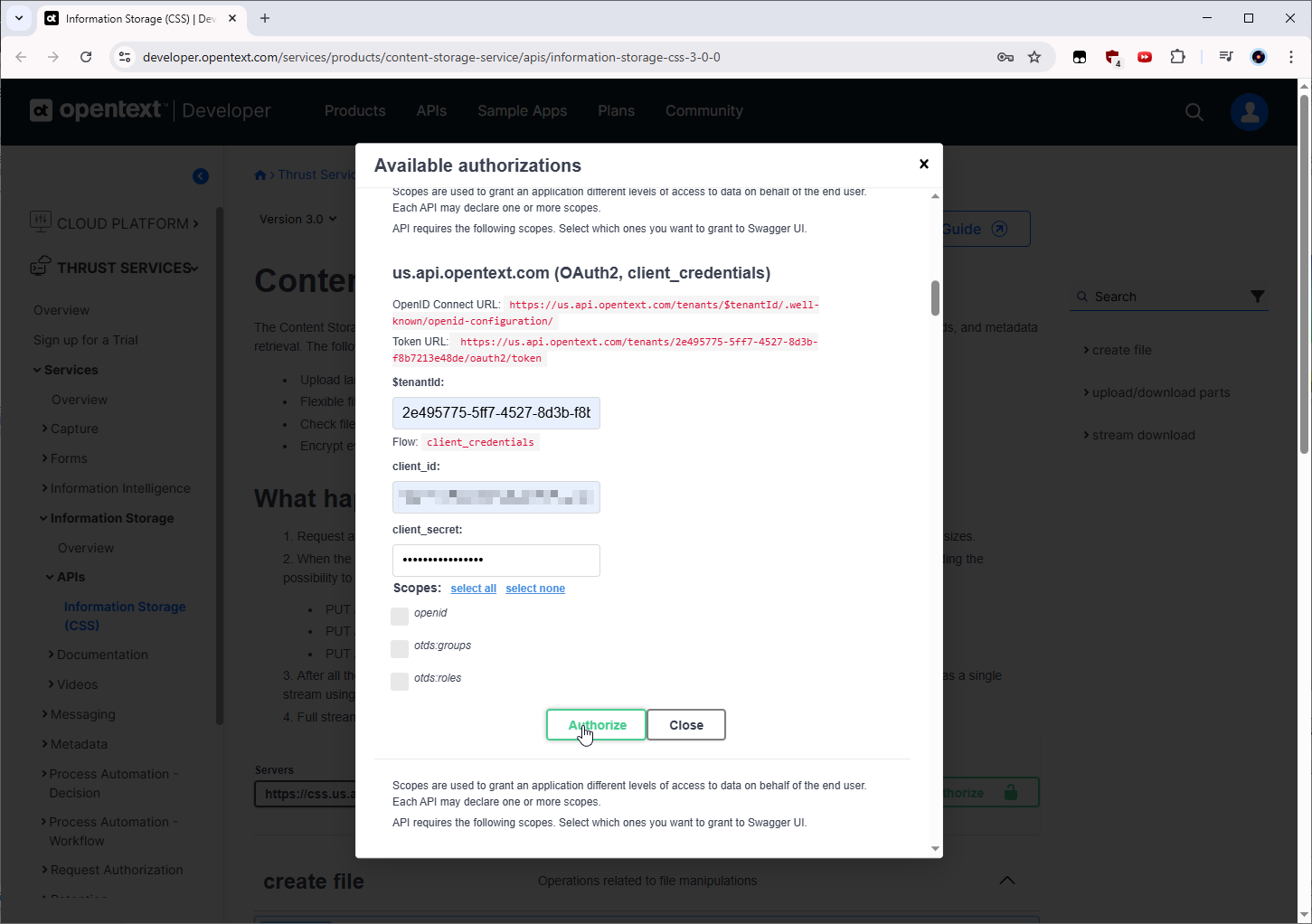1312x924 pixels.
Task: Click the Close button in the dialog
Action: click(686, 725)
